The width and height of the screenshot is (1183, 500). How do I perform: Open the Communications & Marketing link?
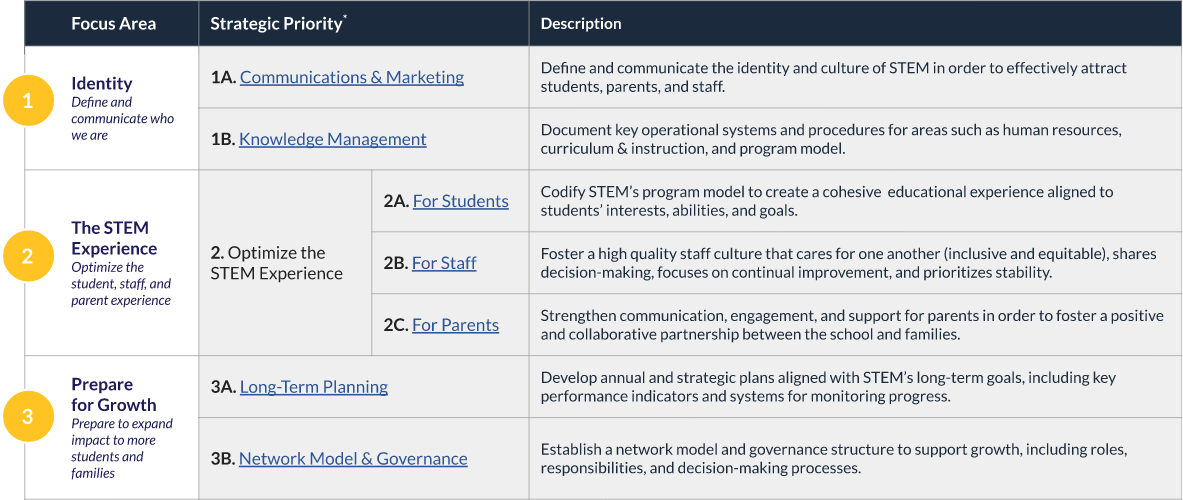pos(351,77)
